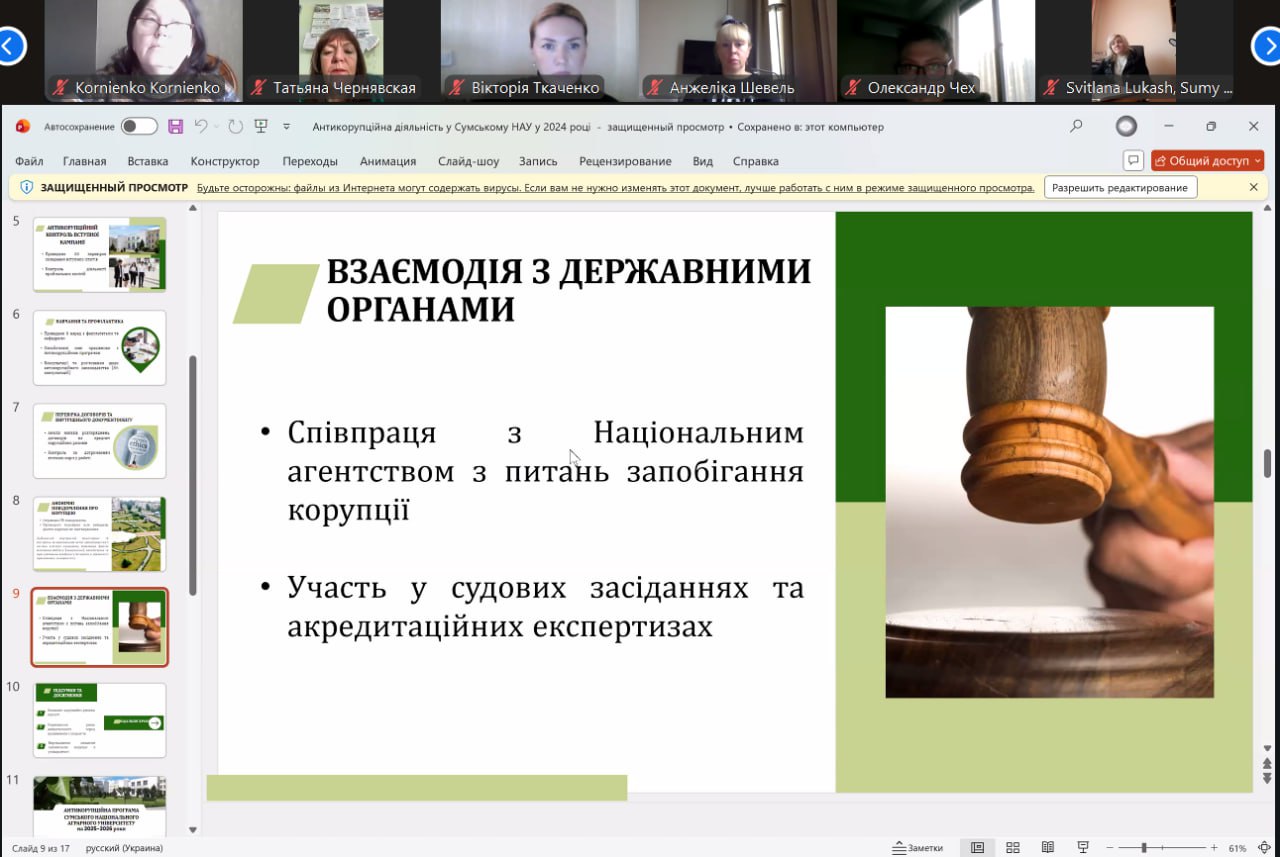Fit slide to current window icon
The image size is (1280, 857).
click(x=1265, y=848)
